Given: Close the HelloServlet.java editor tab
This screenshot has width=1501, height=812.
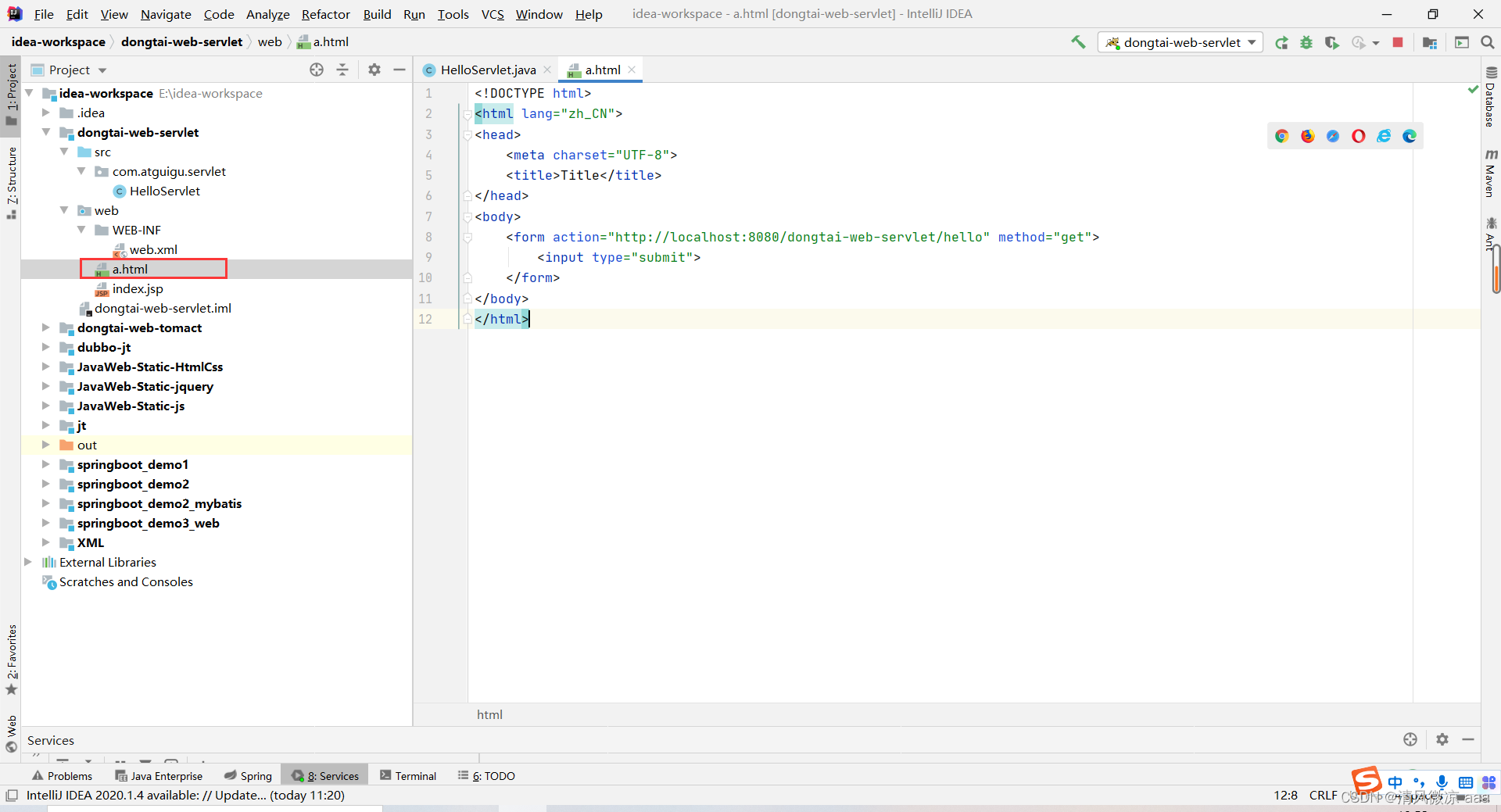Looking at the screenshot, I should pyautogui.click(x=547, y=70).
